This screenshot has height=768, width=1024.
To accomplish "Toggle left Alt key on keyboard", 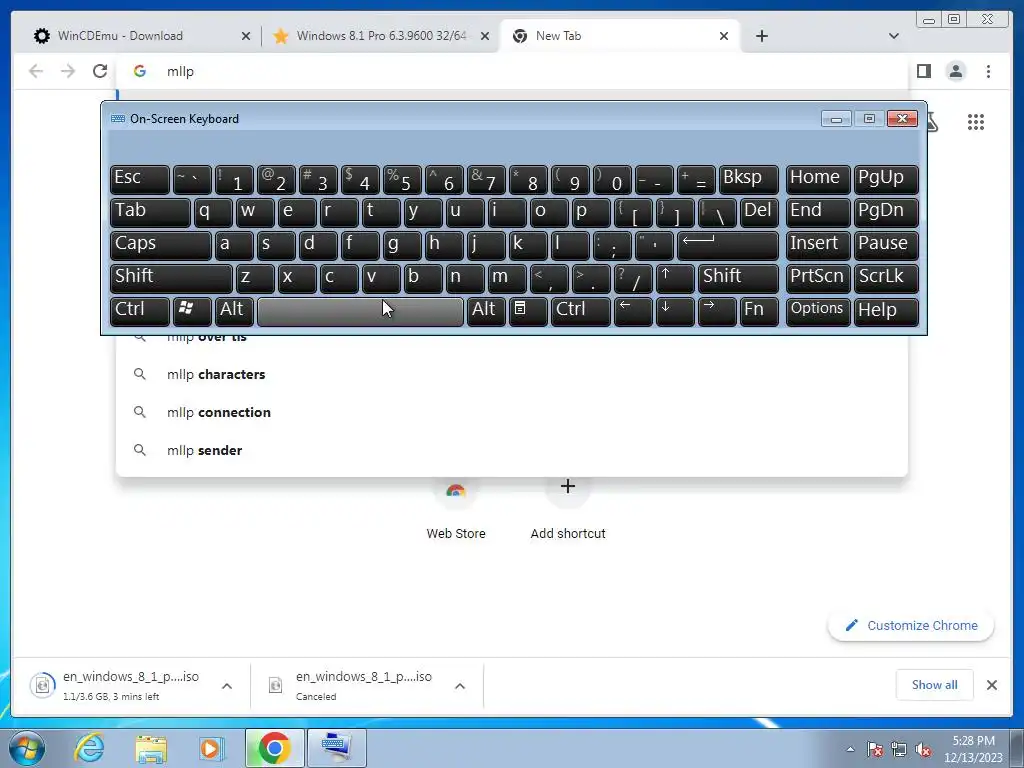I will [234, 311].
